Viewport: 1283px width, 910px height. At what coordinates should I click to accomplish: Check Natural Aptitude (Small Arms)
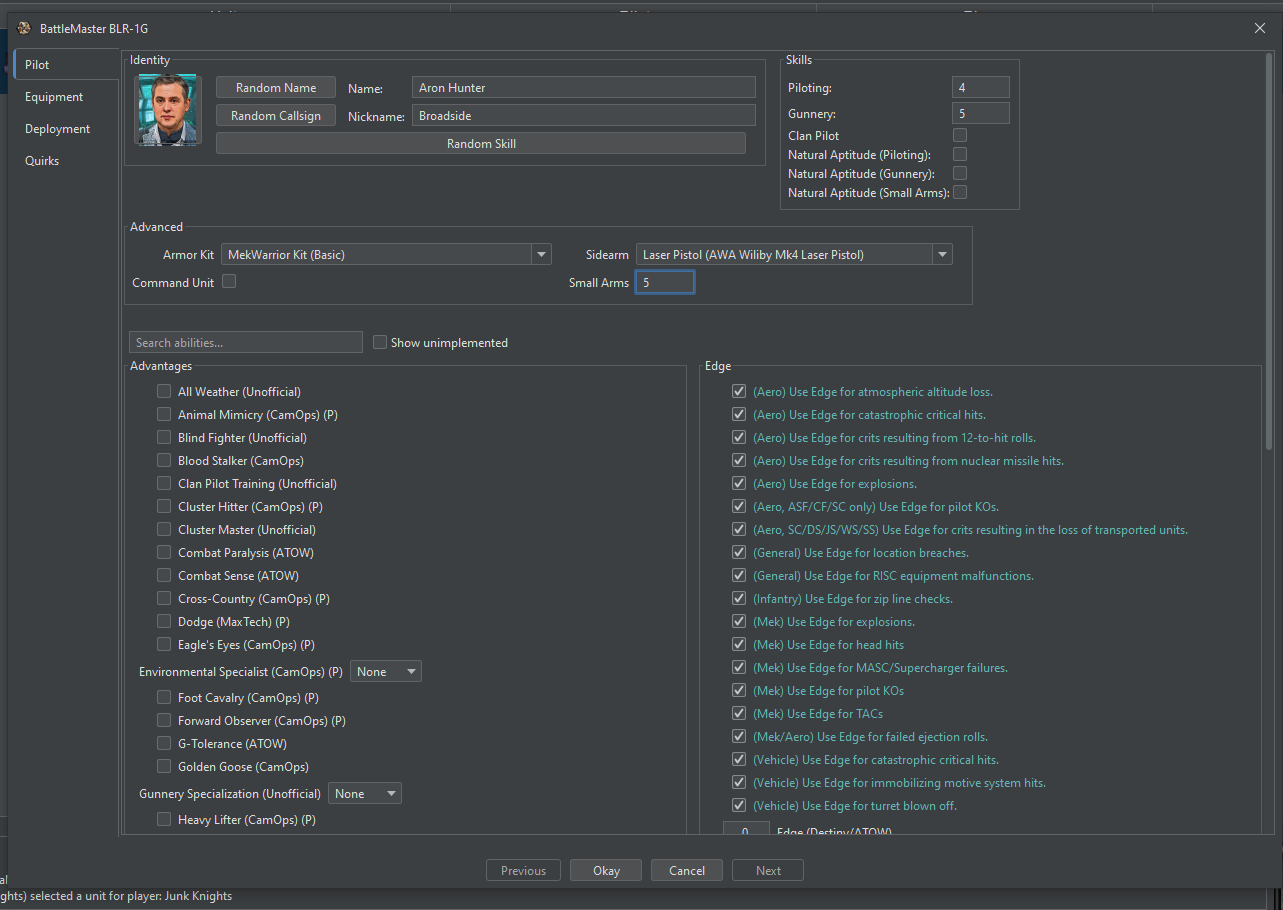pyautogui.click(x=960, y=193)
